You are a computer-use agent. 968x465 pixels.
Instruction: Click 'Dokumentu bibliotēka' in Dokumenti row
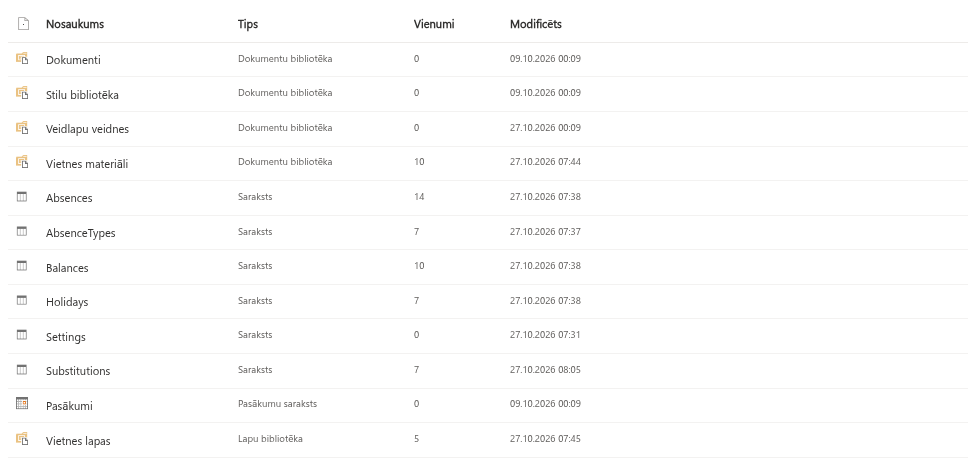(x=285, y=59)
